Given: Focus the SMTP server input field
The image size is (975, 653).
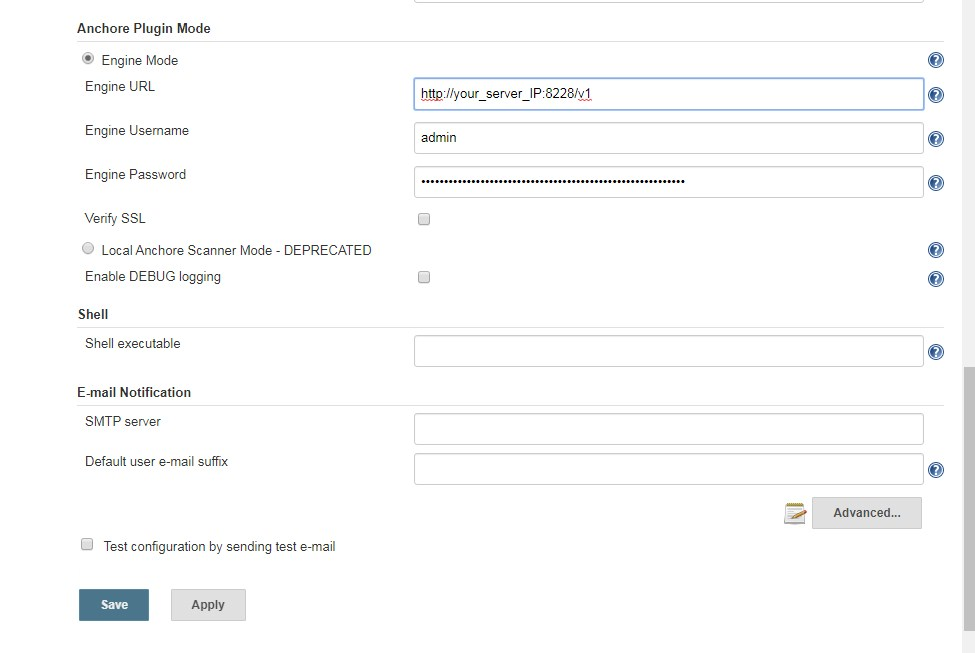Looking at the screenshot, I should (668, 429).
